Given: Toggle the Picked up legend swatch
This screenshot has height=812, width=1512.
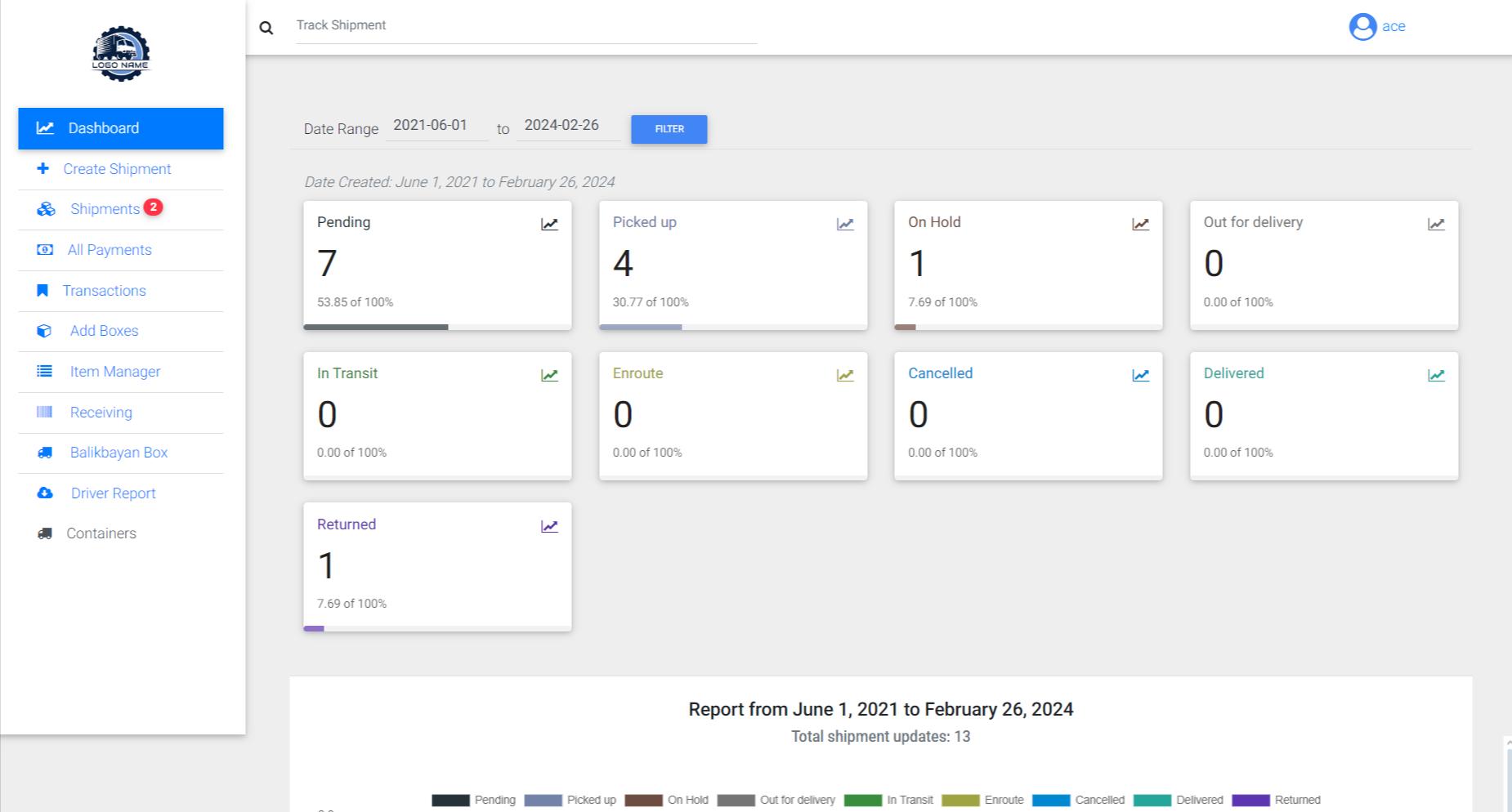Looking at the screenshot, I should [x=543, y=801].
